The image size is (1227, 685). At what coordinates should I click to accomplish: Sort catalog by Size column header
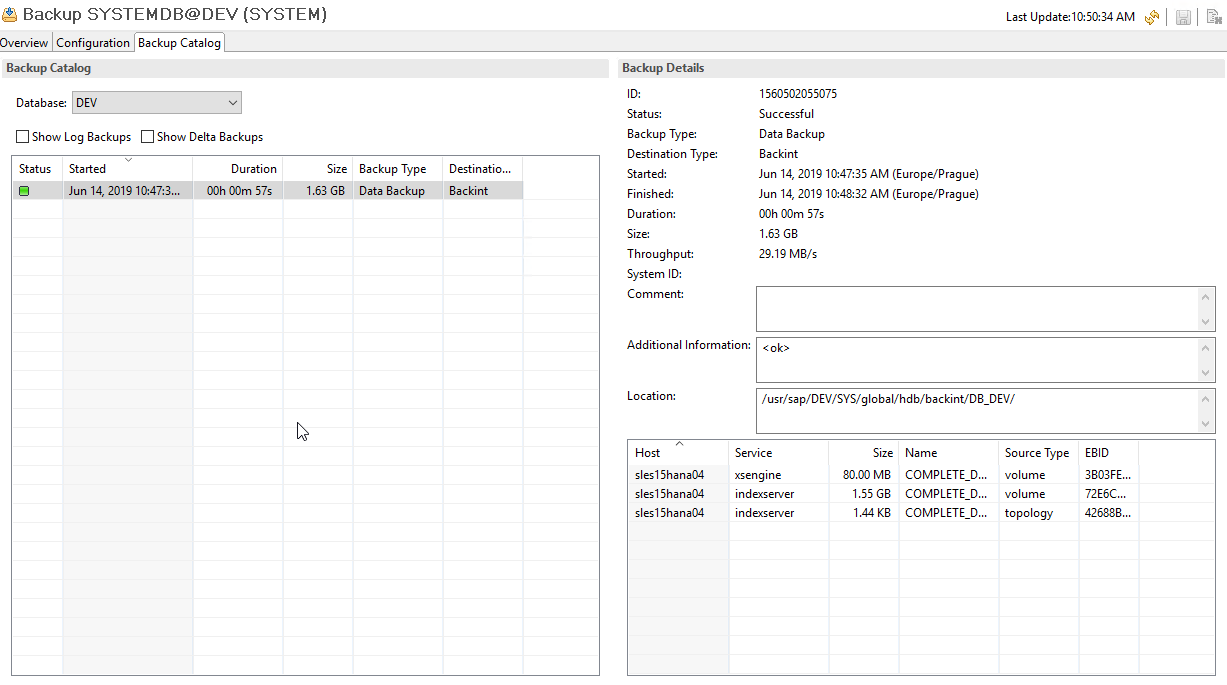(318, 169)
